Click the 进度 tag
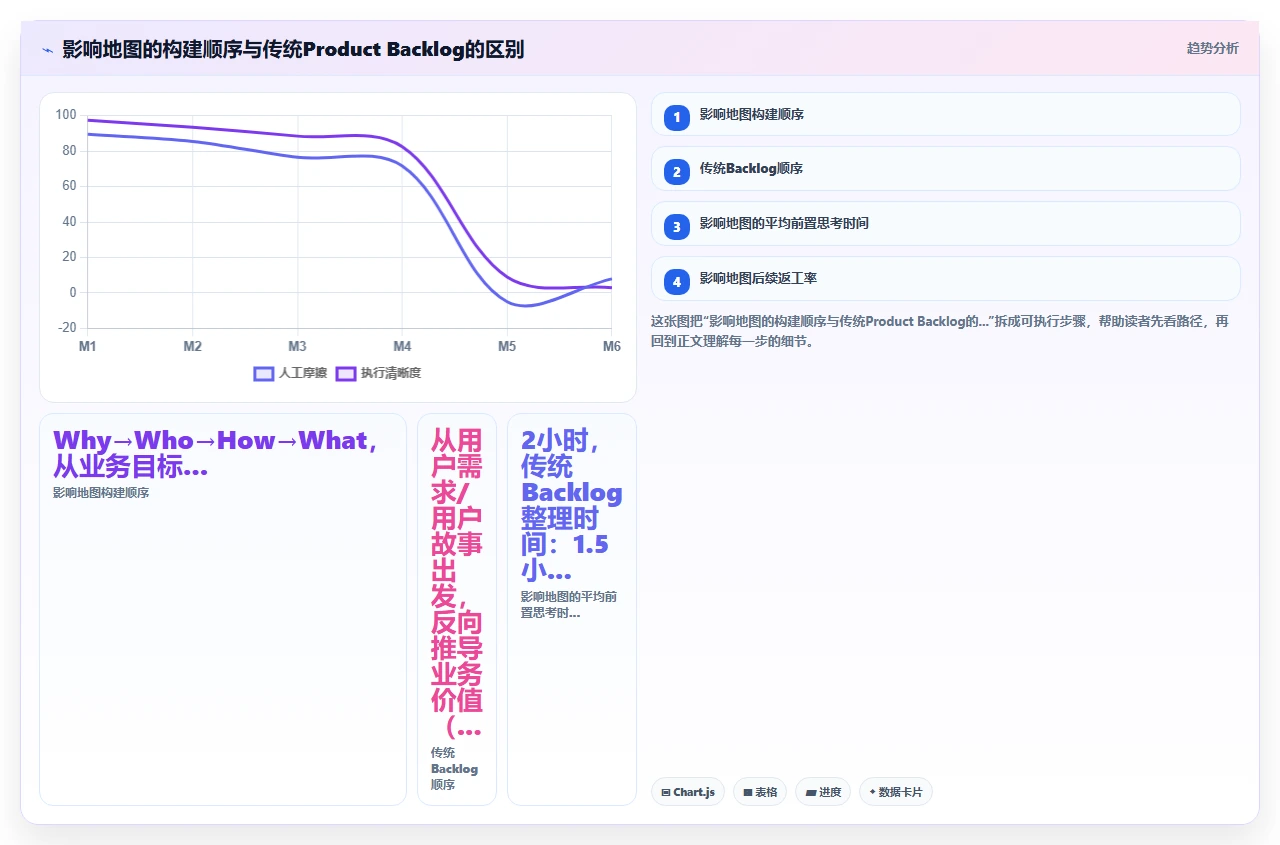 click(823, 792)
